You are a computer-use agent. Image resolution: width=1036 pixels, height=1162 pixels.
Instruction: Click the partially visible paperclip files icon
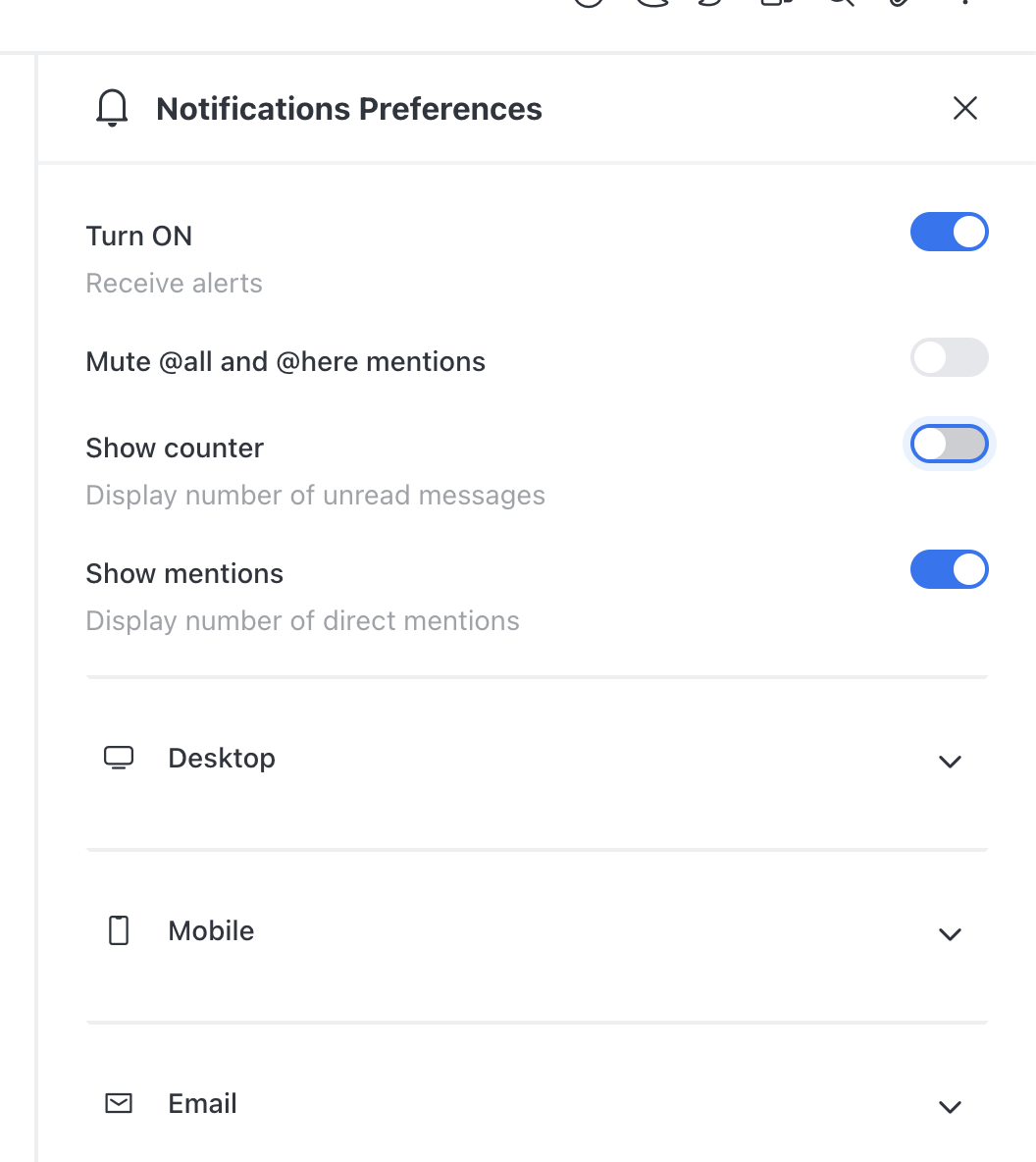(899, 3)
